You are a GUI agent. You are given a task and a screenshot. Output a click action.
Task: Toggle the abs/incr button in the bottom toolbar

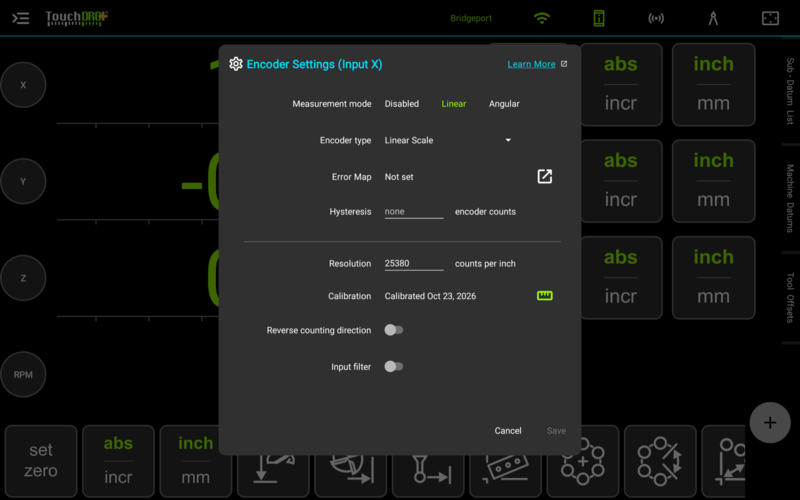pos(118,462)
